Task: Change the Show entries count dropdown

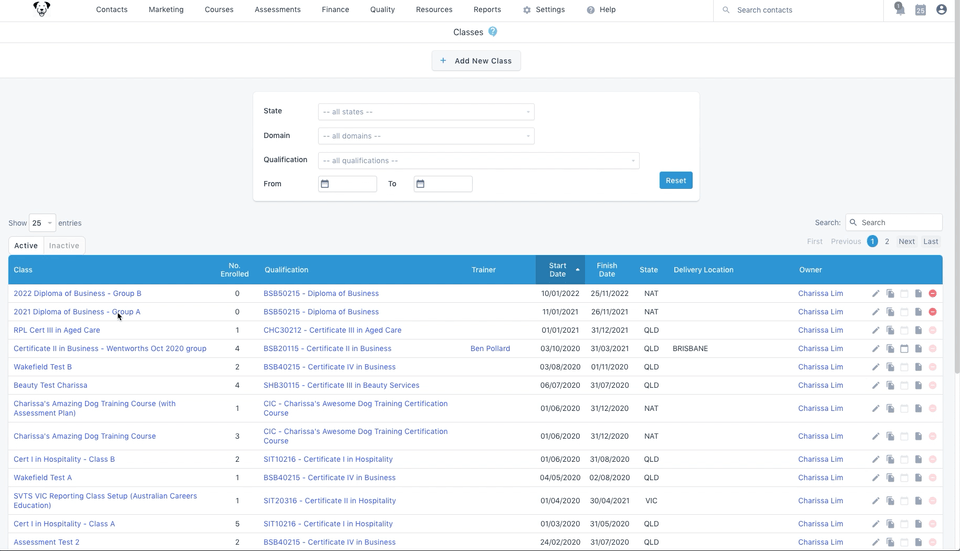Action: click(42, 223)
